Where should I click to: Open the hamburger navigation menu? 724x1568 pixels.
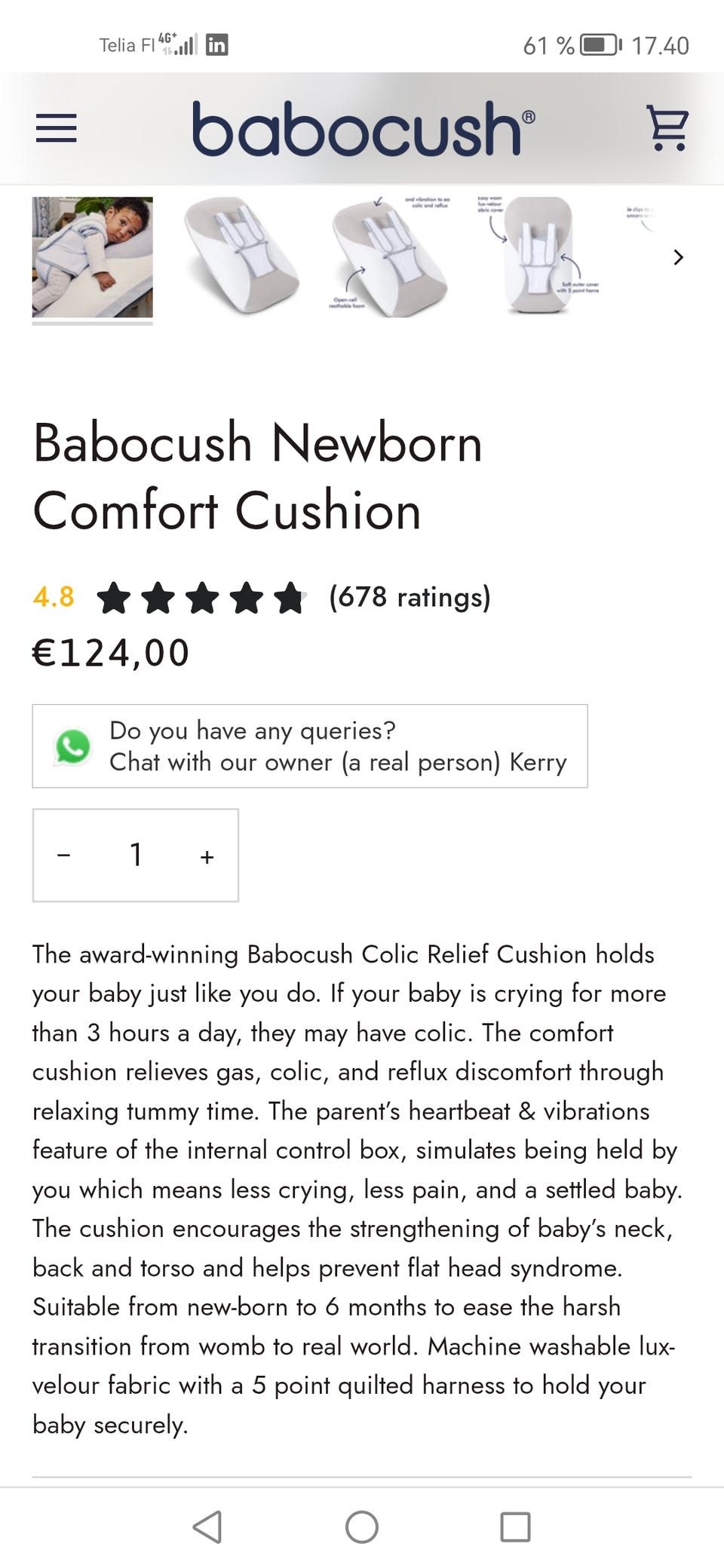[57, 128]
